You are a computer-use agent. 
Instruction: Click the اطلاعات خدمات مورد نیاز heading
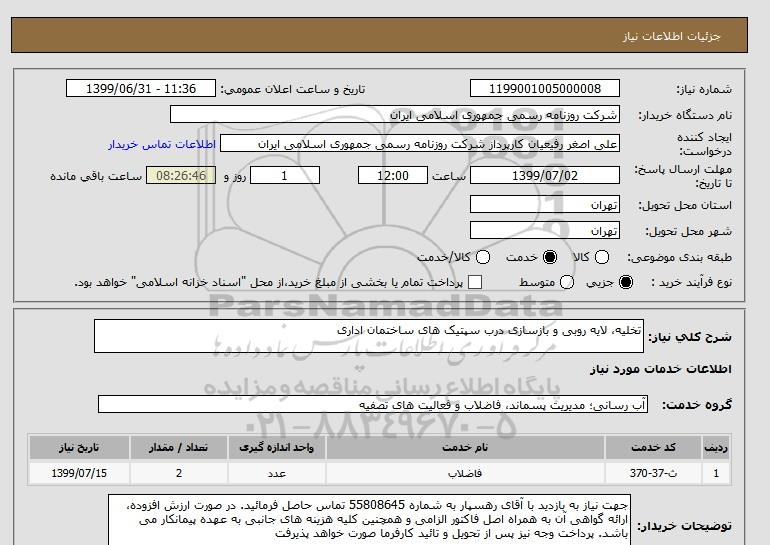coord(660,369)
